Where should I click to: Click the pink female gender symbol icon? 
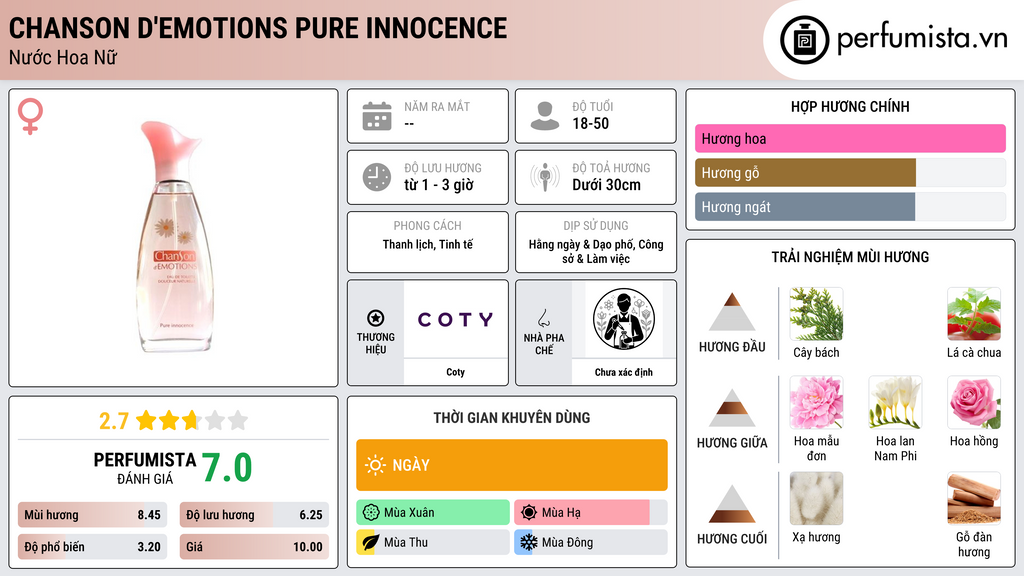30,116
